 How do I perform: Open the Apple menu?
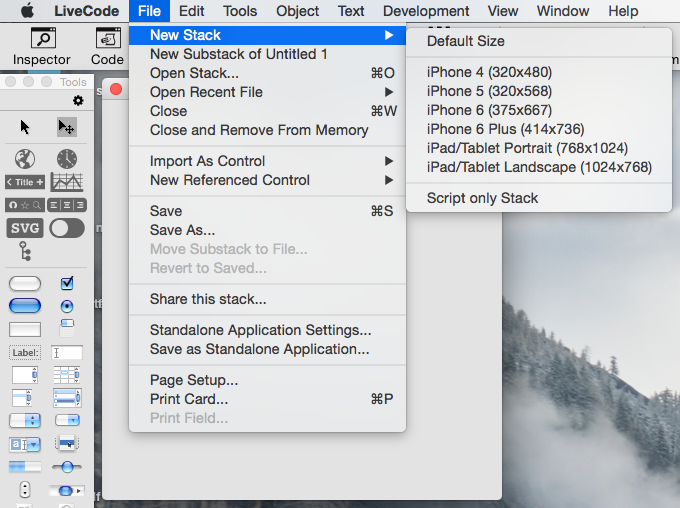(28, 11)
